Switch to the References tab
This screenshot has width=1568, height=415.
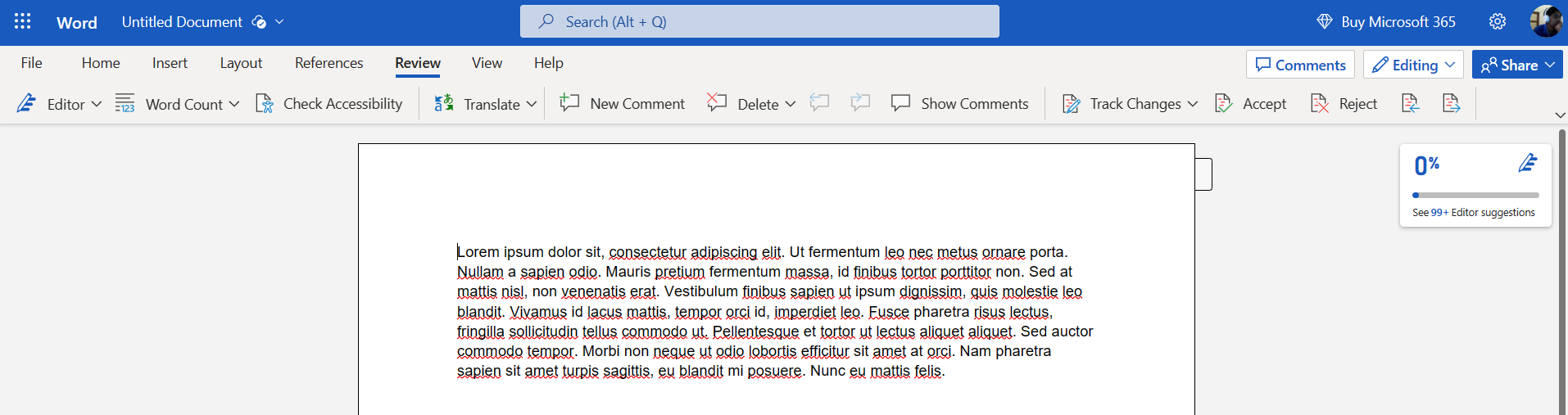[329, 63]
